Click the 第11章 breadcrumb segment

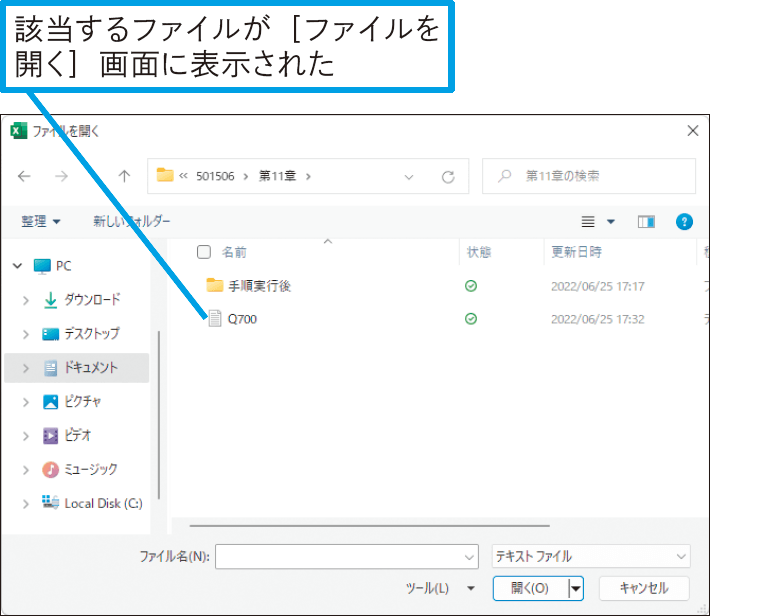tap(277, 176)
